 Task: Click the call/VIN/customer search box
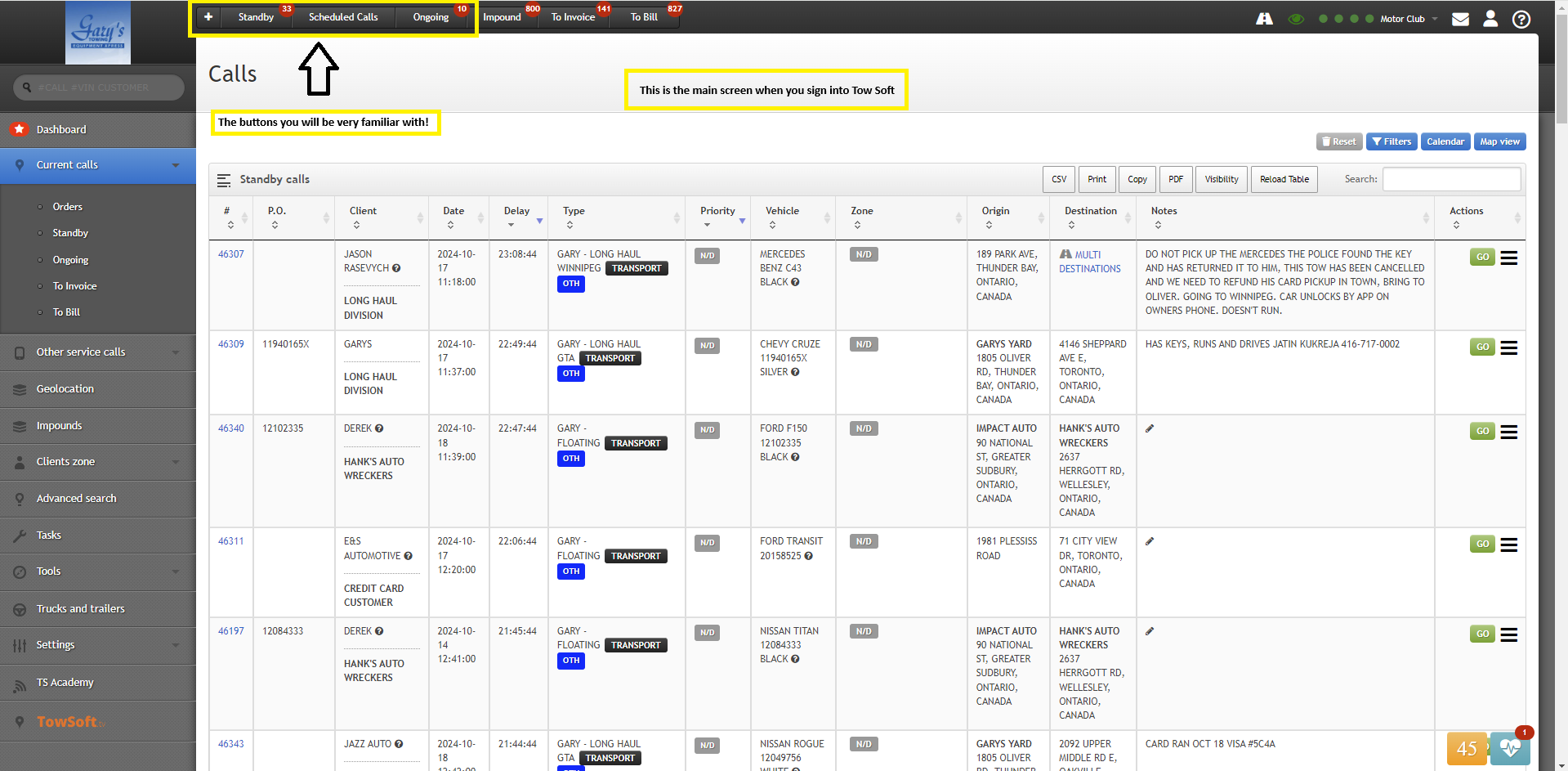pos(98,87)
